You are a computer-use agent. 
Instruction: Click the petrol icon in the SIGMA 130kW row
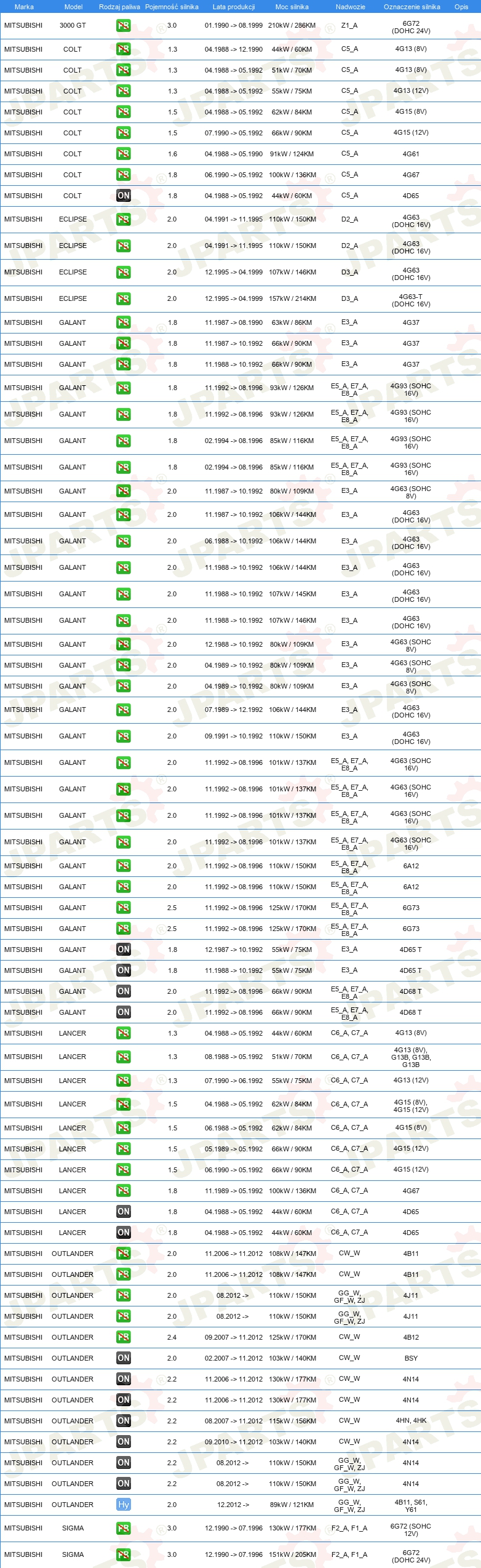pos(123,1527)
